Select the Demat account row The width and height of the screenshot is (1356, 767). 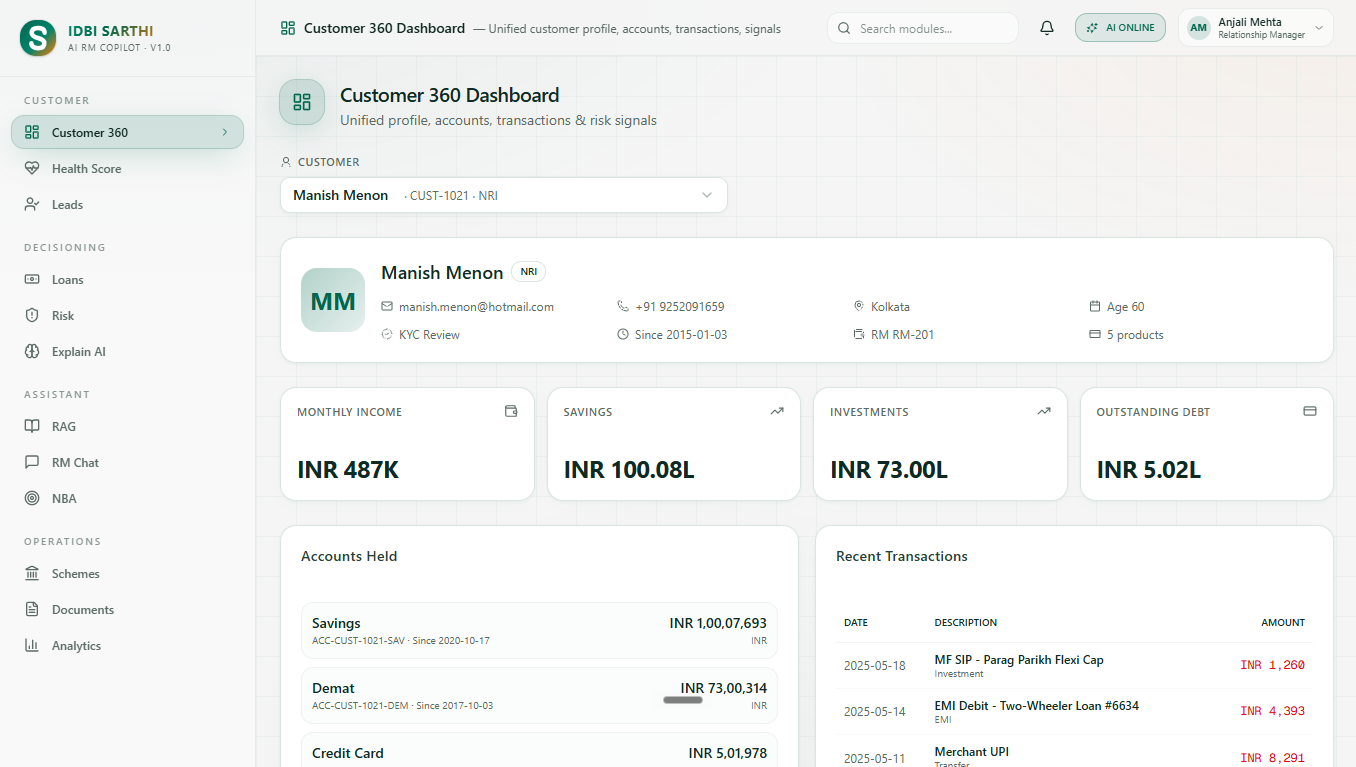coord(539,695)
